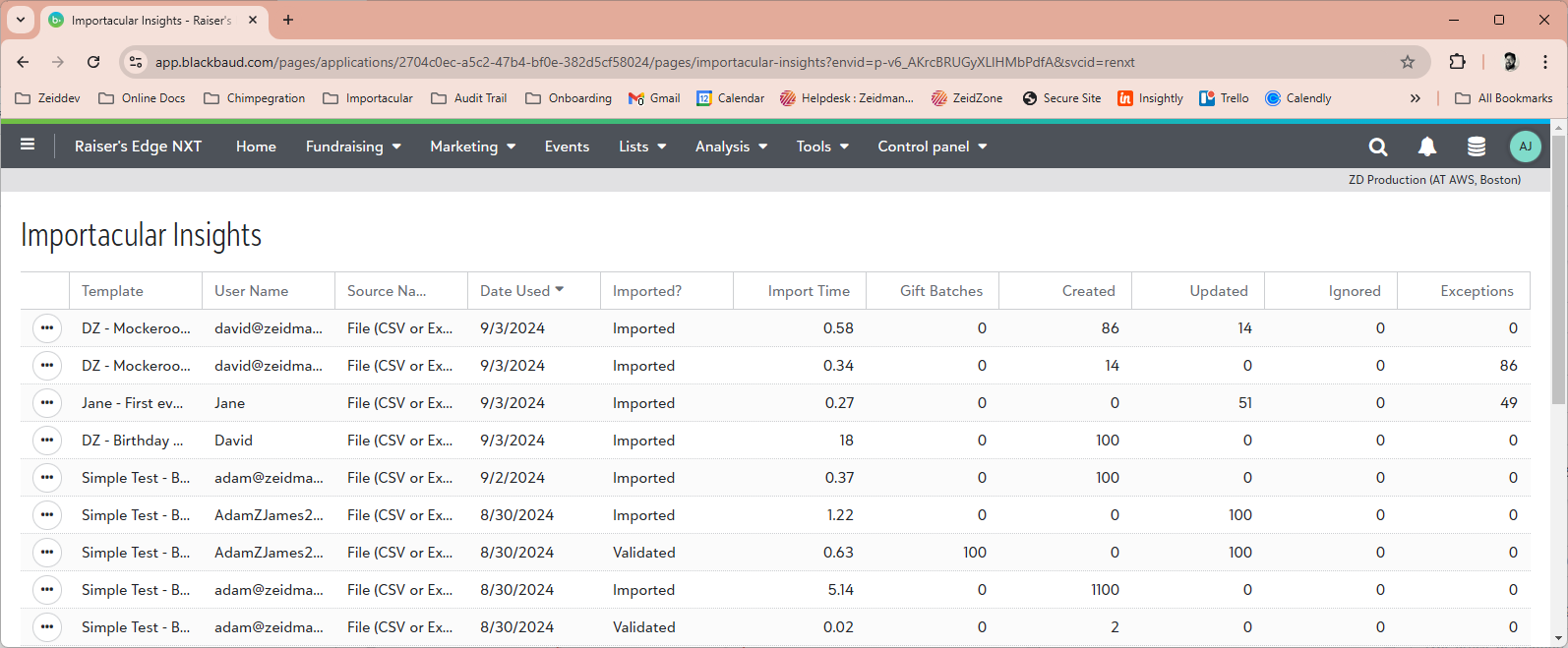The image size is (1568, 648).
Task: Open a new browser tab
Action: 288,20
